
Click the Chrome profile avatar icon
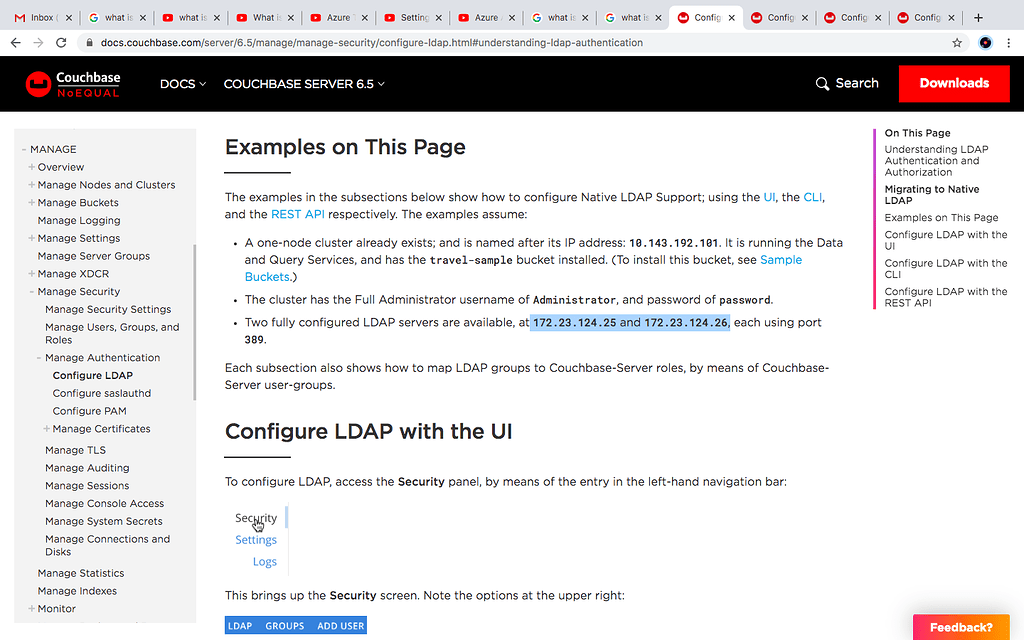986,43
